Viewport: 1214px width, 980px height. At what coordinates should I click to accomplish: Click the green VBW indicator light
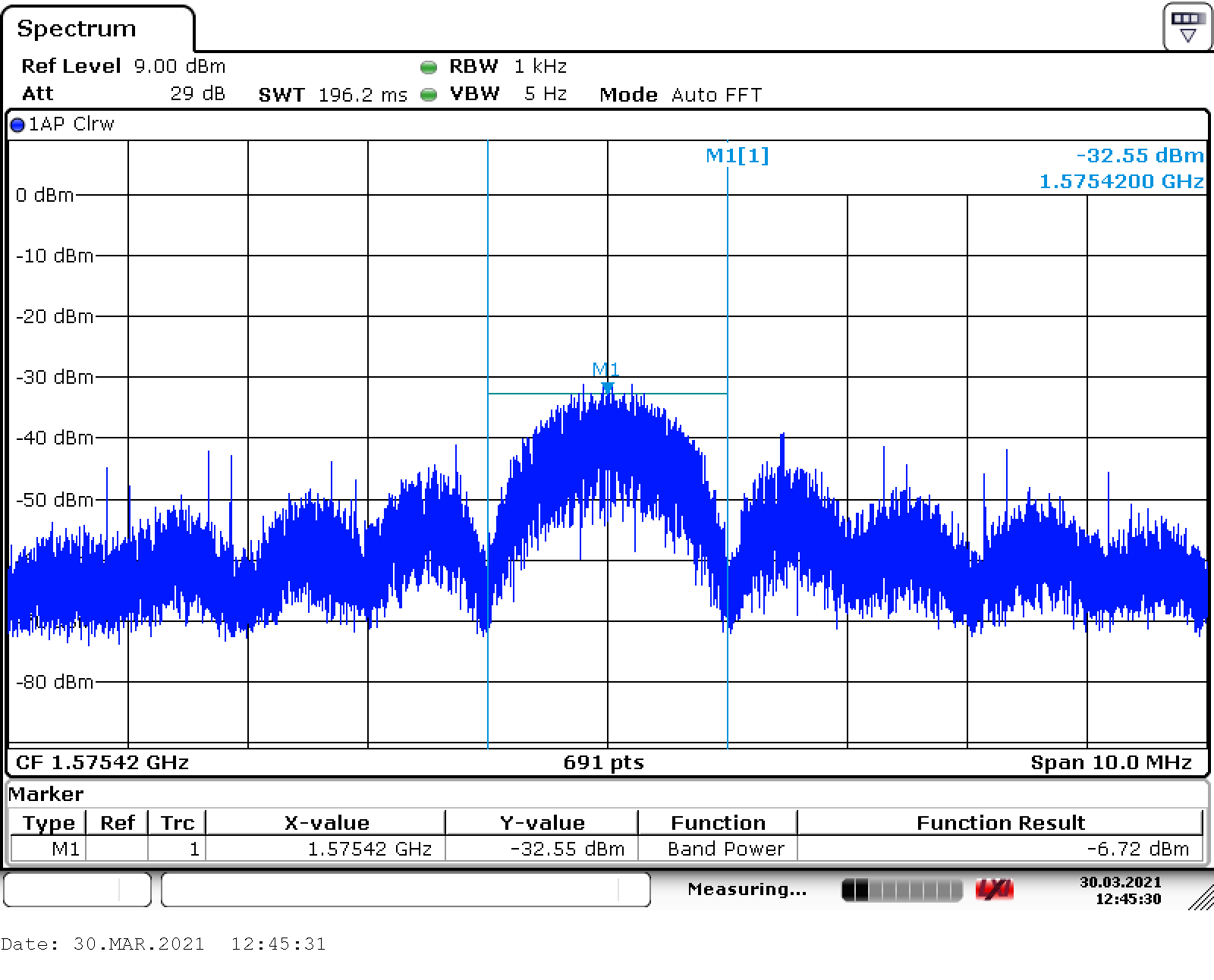click(429, 95)
